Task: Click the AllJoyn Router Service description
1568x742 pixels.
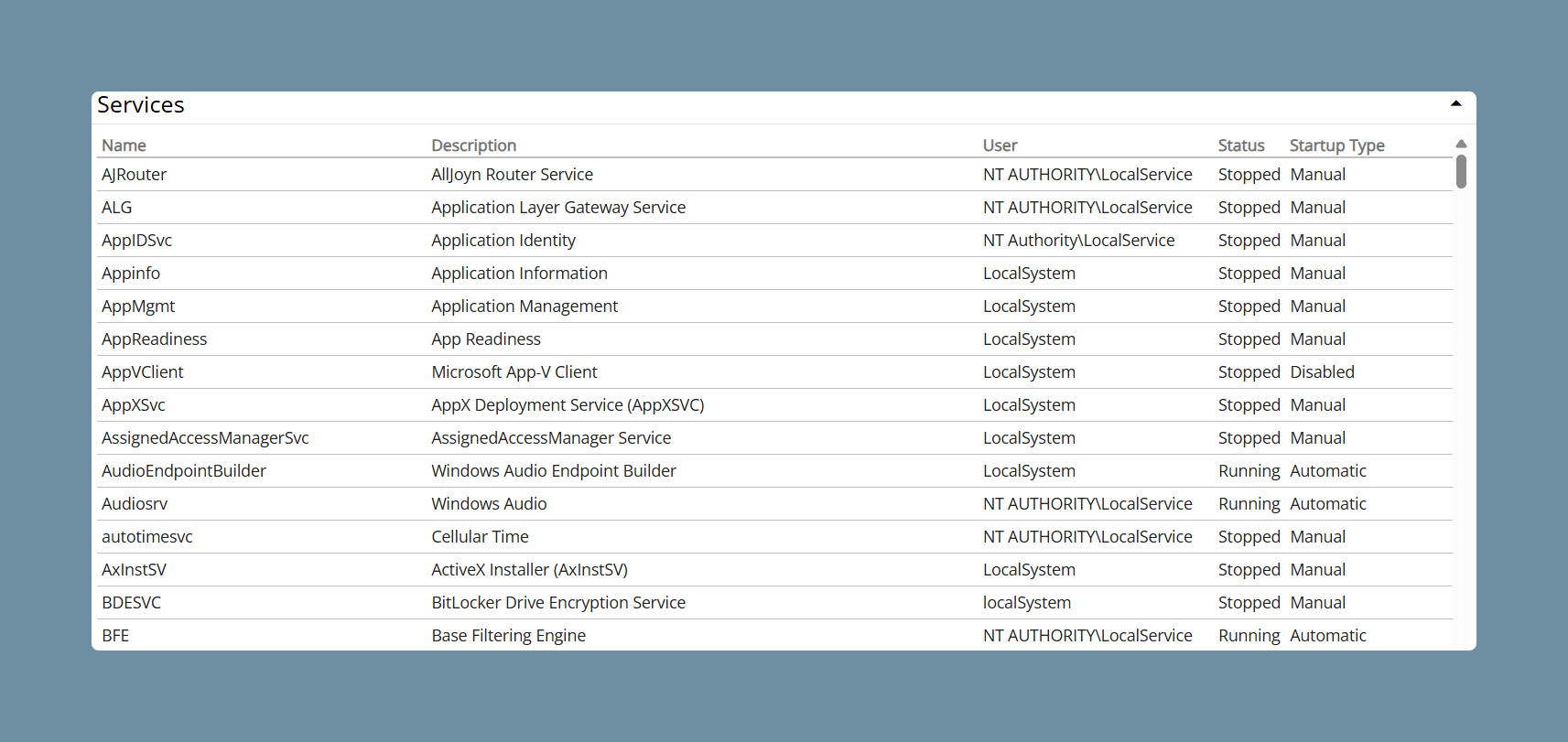Action: (512, 175)
